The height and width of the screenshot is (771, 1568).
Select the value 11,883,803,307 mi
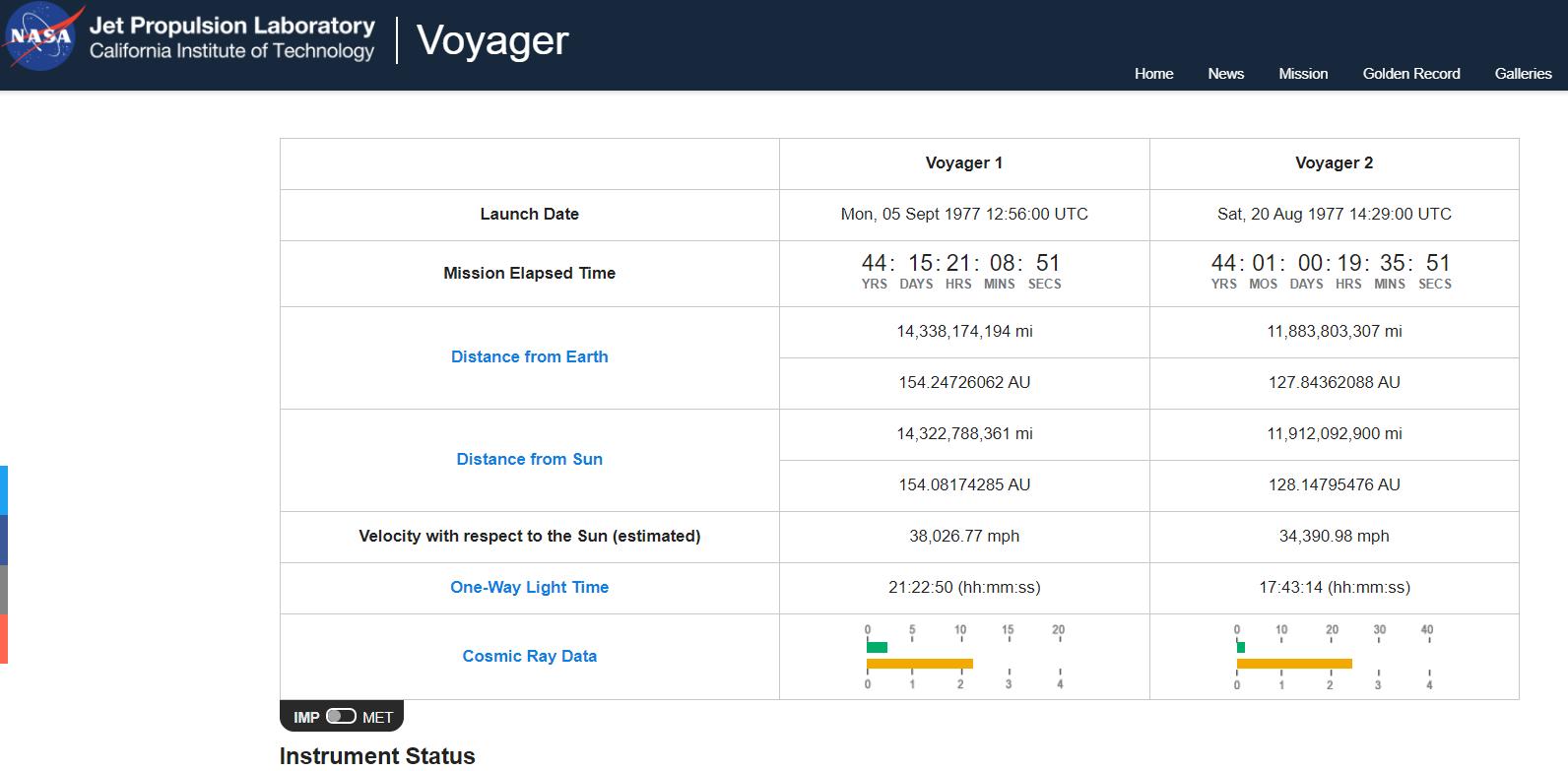(1335, 332)
